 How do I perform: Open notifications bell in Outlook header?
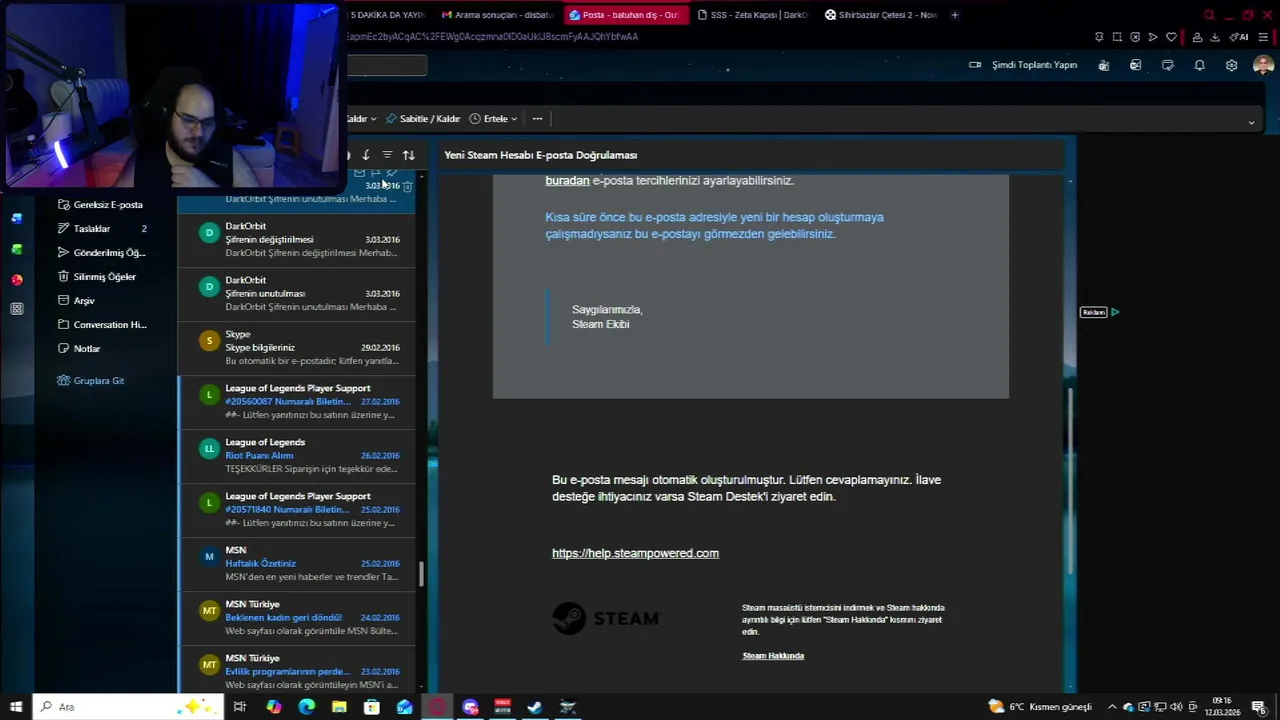[x=1199, y=65]
